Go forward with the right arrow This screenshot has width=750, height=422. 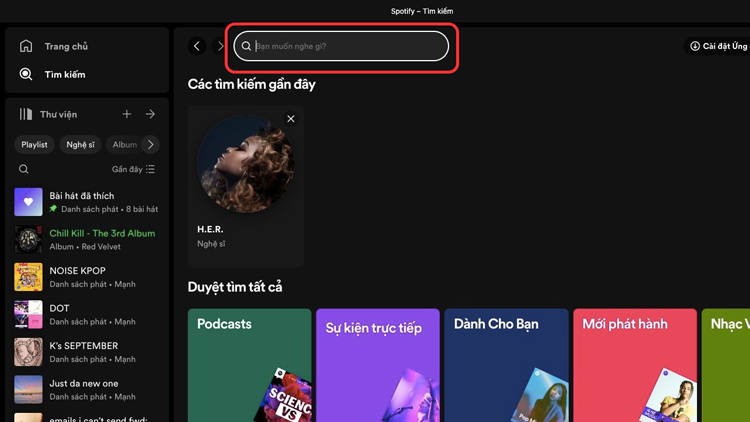[220, 46]
